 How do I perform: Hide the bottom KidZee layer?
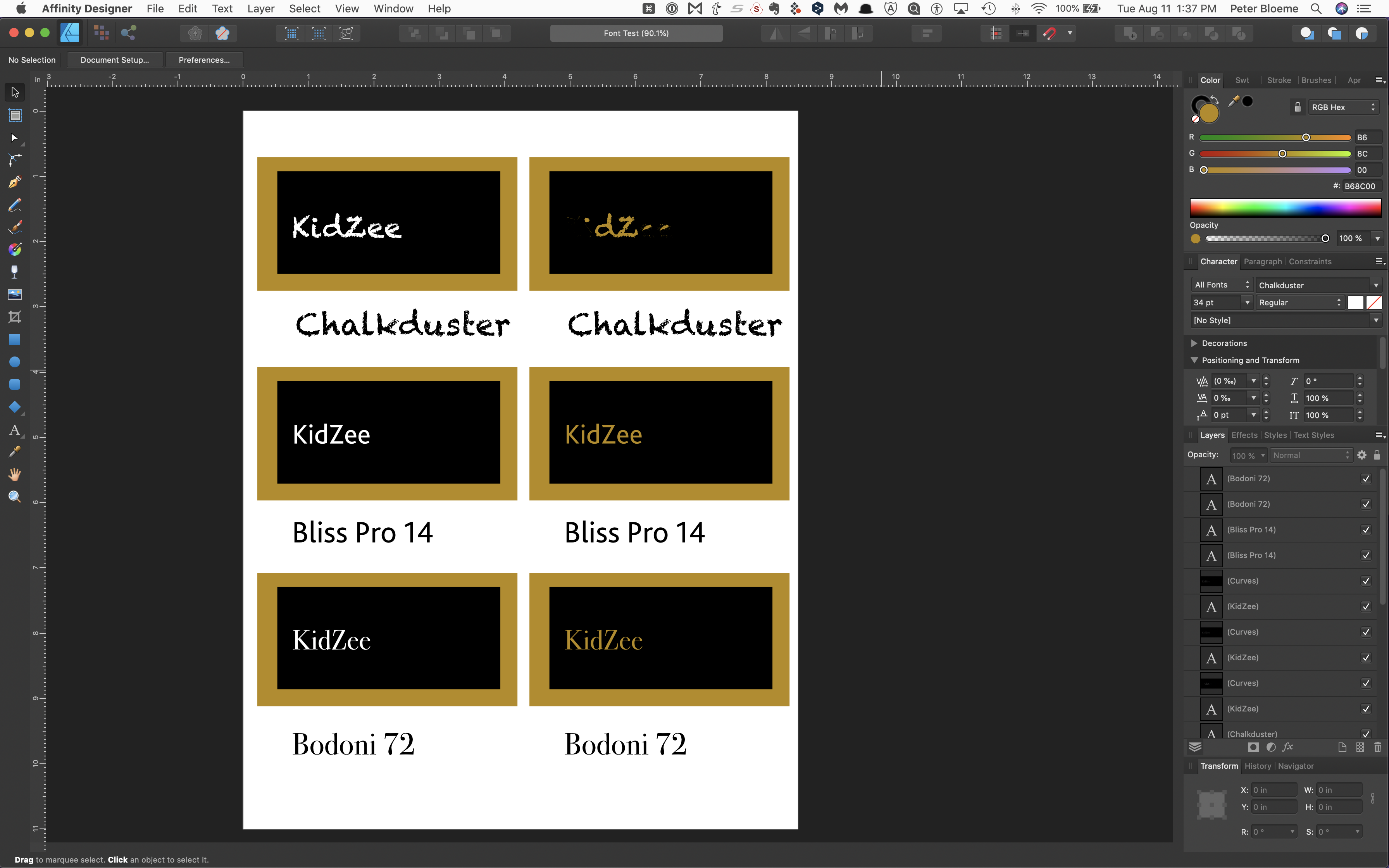pyautogui.click(x=1366, y=708)
